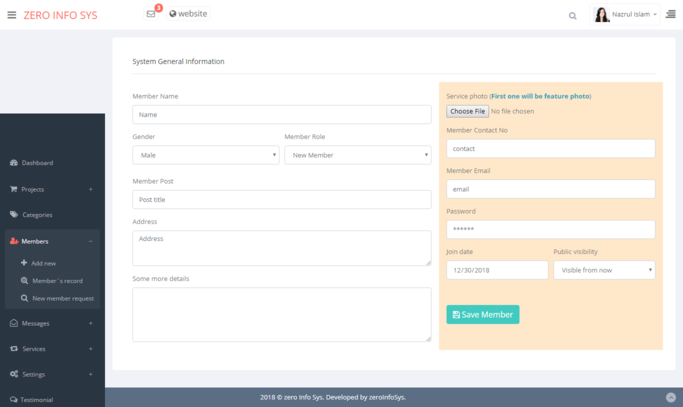Select Add new under Members
The height and width of the screenshot is (407, 683).
pyautogui.click(x=43, y=263)
